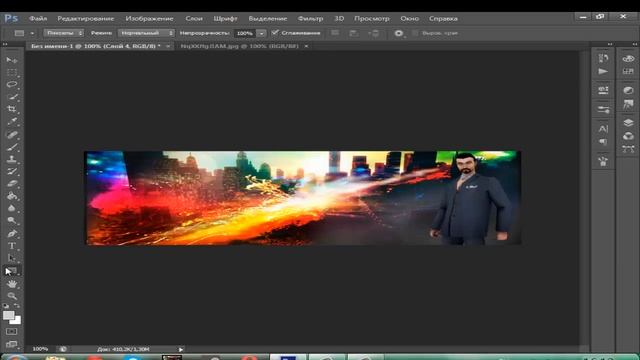Open the Character panel icon

[603, 129]
